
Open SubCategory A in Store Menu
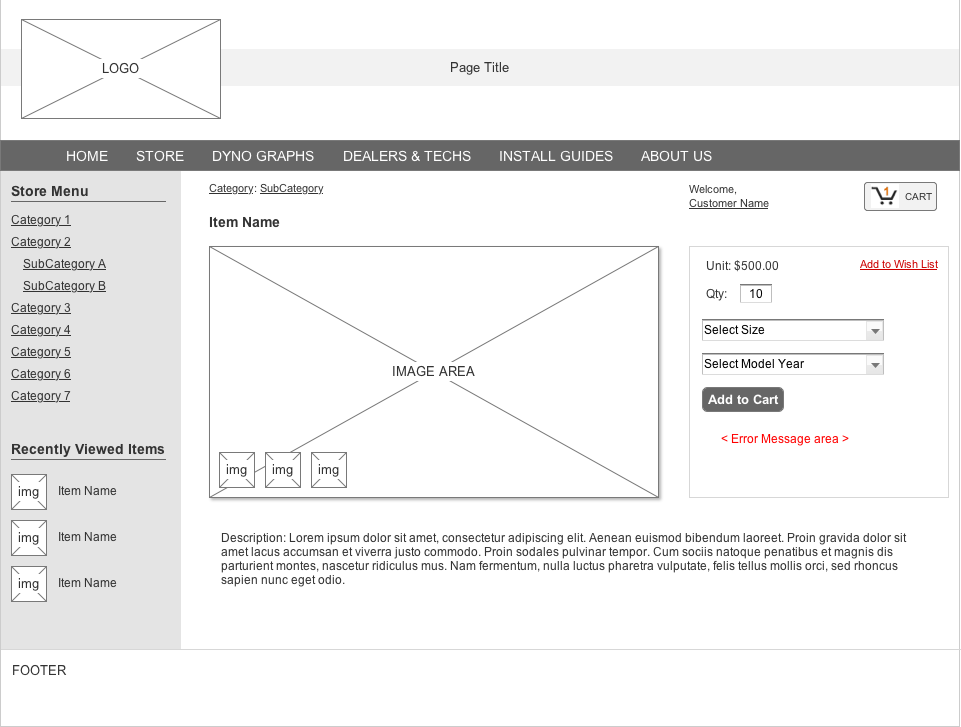[64, 264]
